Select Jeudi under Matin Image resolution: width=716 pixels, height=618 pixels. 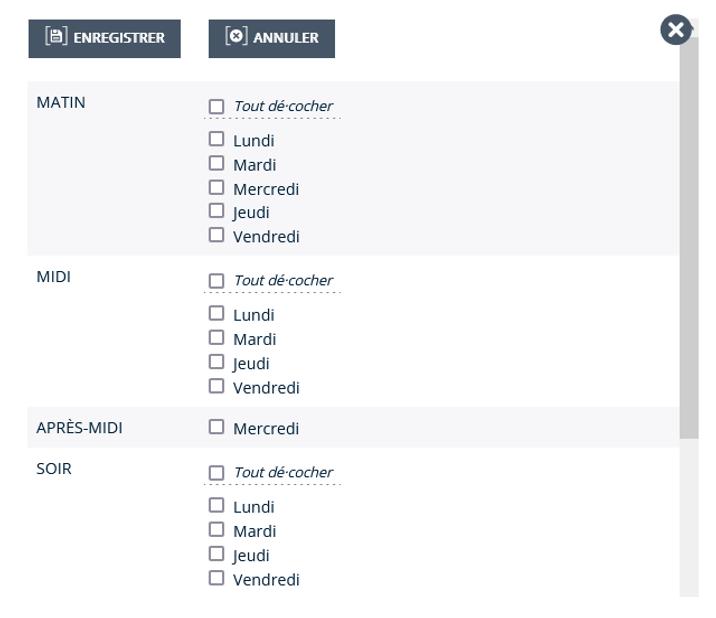click(x=216, y=211)
